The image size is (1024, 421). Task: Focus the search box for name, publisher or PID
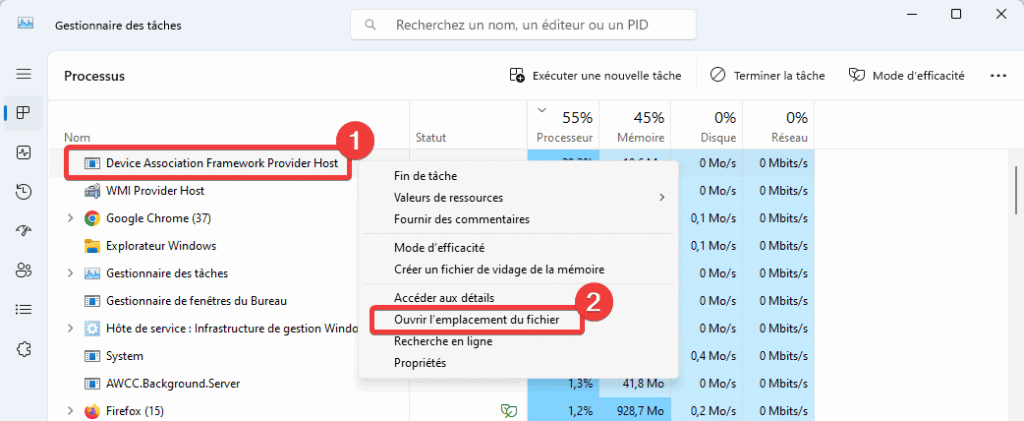click(523, 25)
